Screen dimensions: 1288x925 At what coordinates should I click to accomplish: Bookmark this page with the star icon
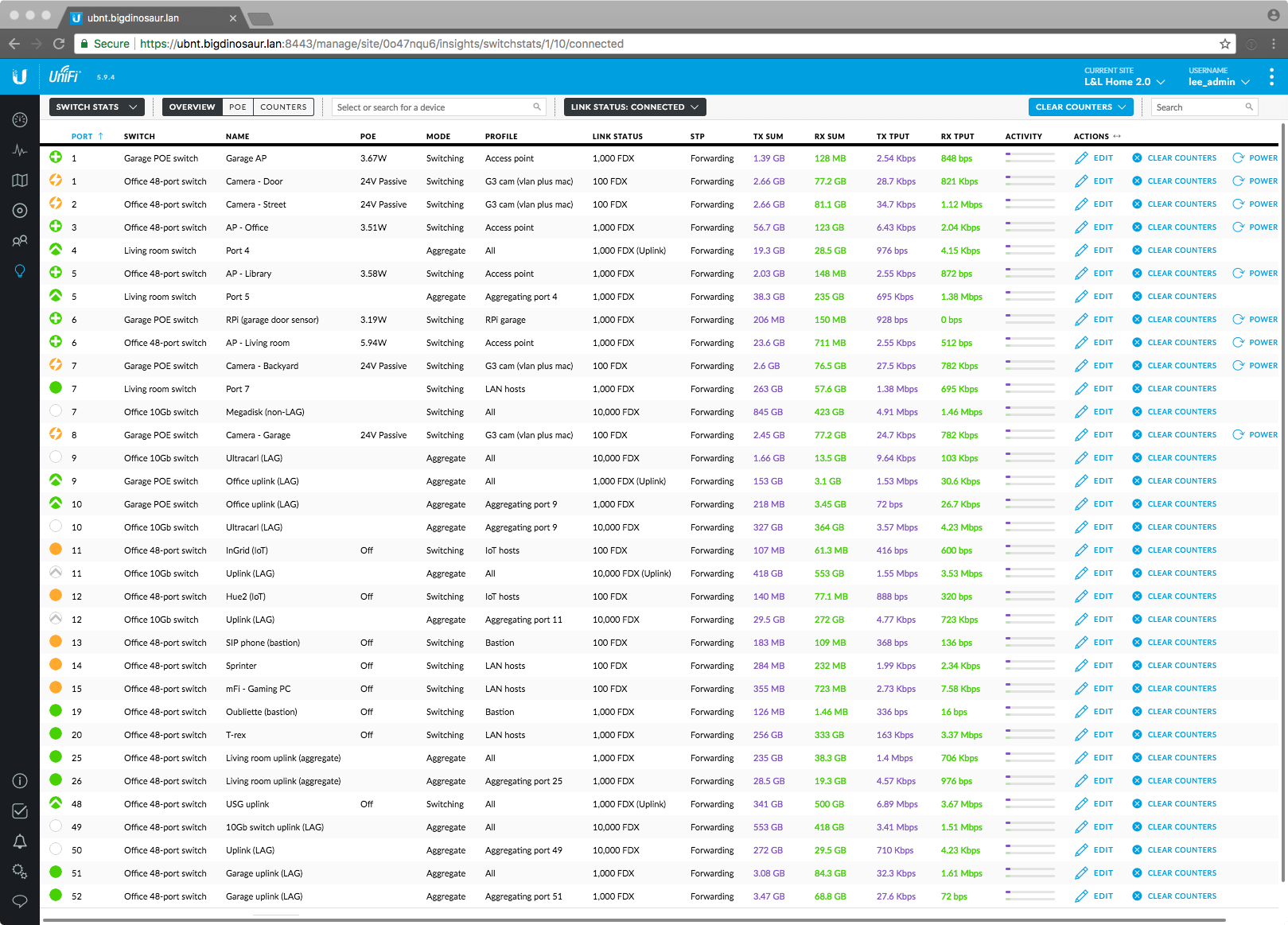point(1225,44)
